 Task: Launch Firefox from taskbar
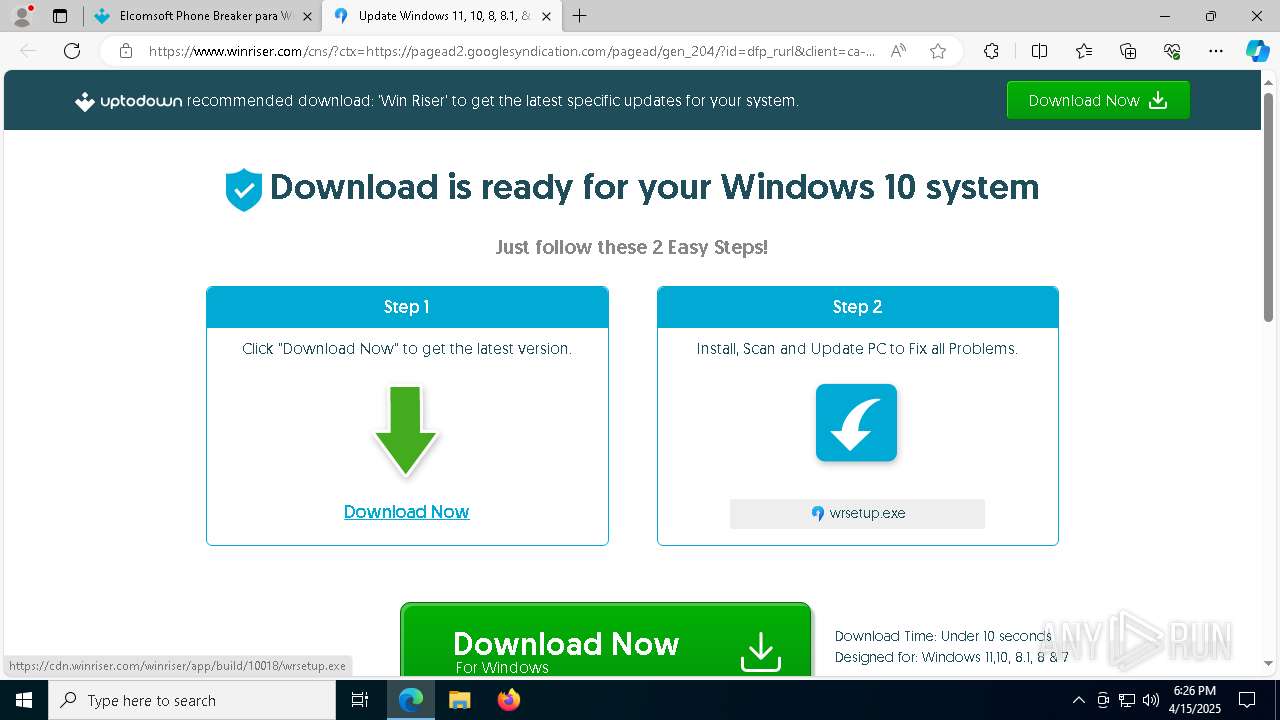[x=508, y=700]
